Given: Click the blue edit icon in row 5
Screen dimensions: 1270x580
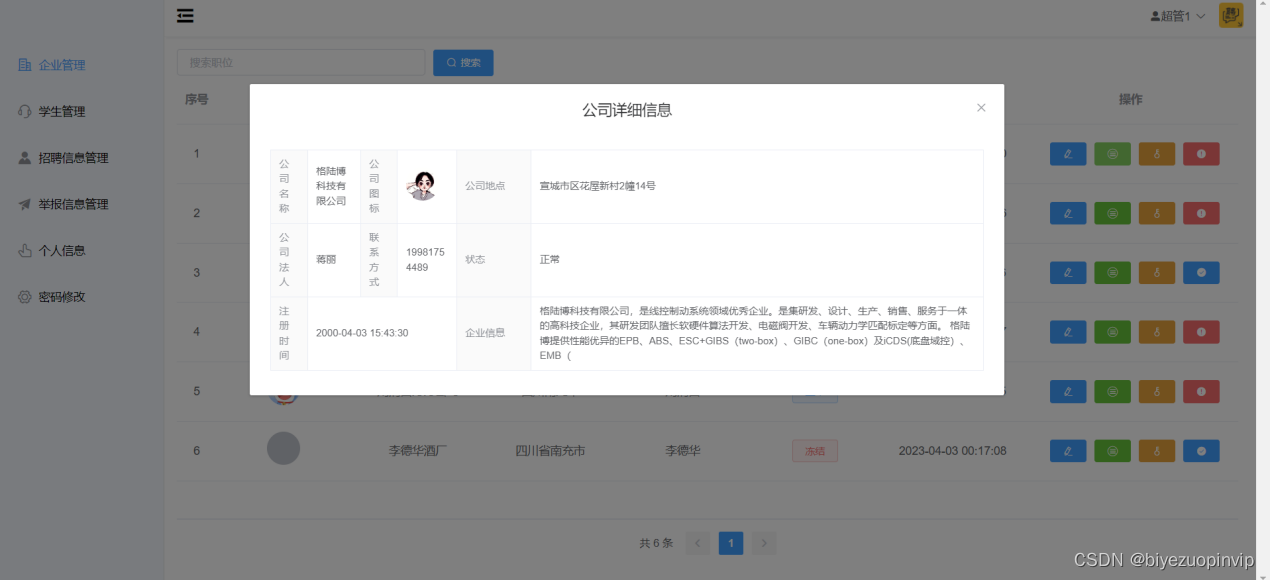Looking at the screenshot, I should pyautogui.click(x=1068, y=391).
